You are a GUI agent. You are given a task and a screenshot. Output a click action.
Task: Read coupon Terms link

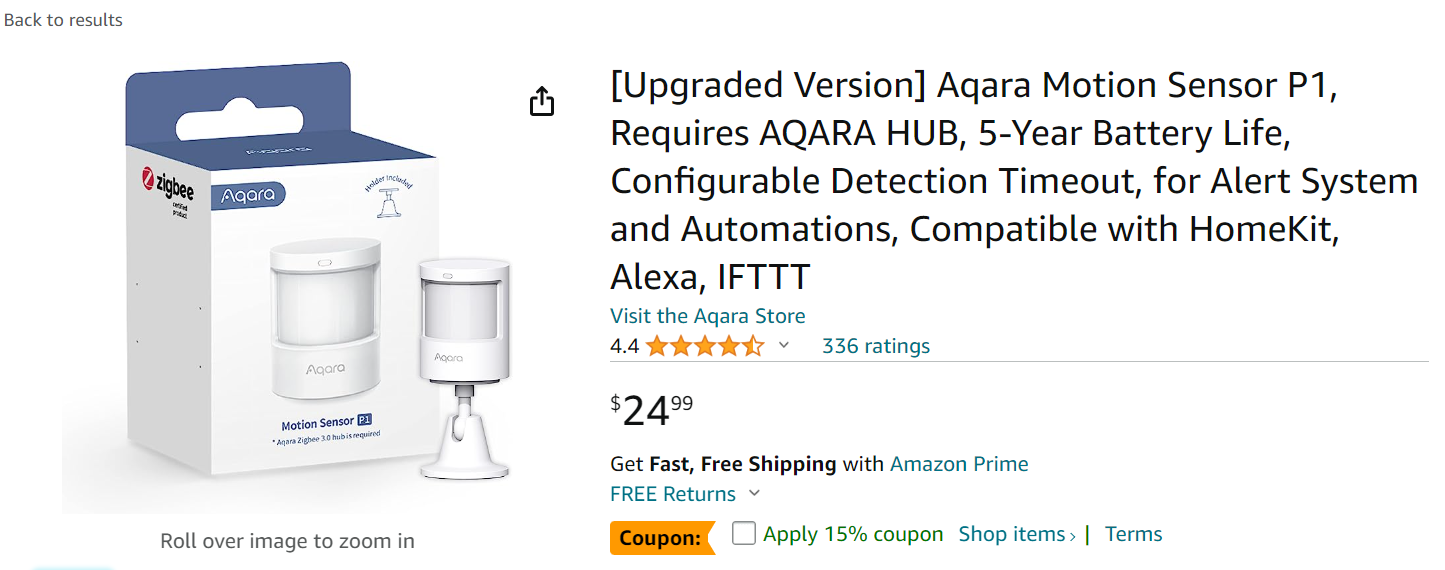[1134, 534]
